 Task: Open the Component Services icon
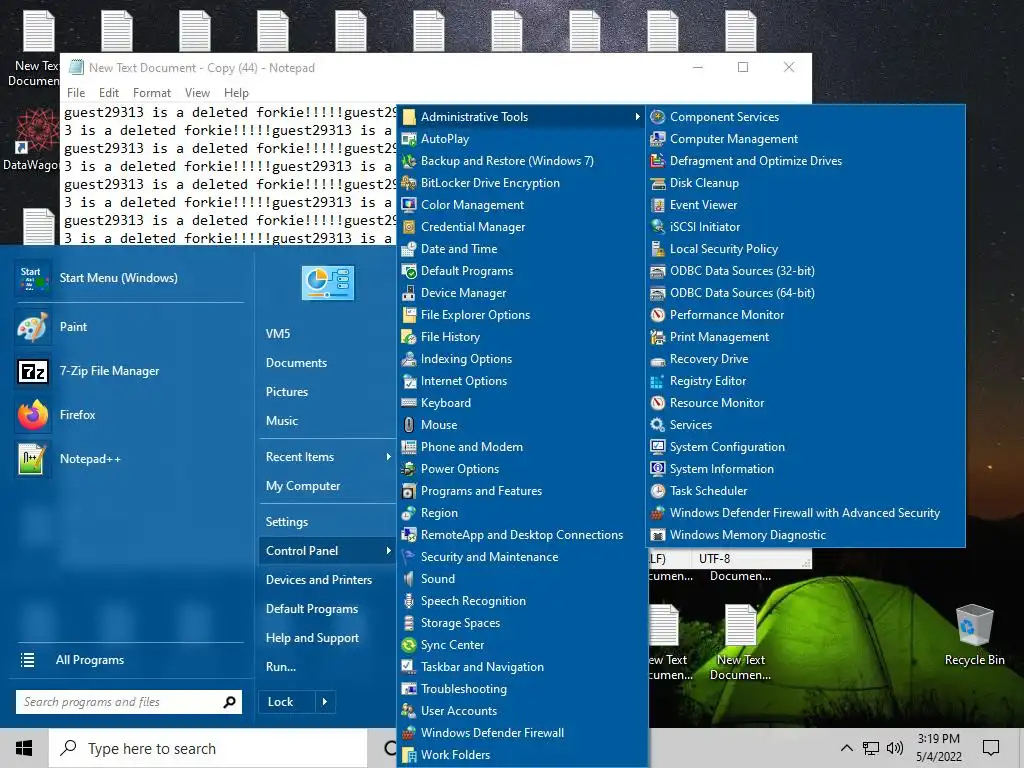(658, 117)
